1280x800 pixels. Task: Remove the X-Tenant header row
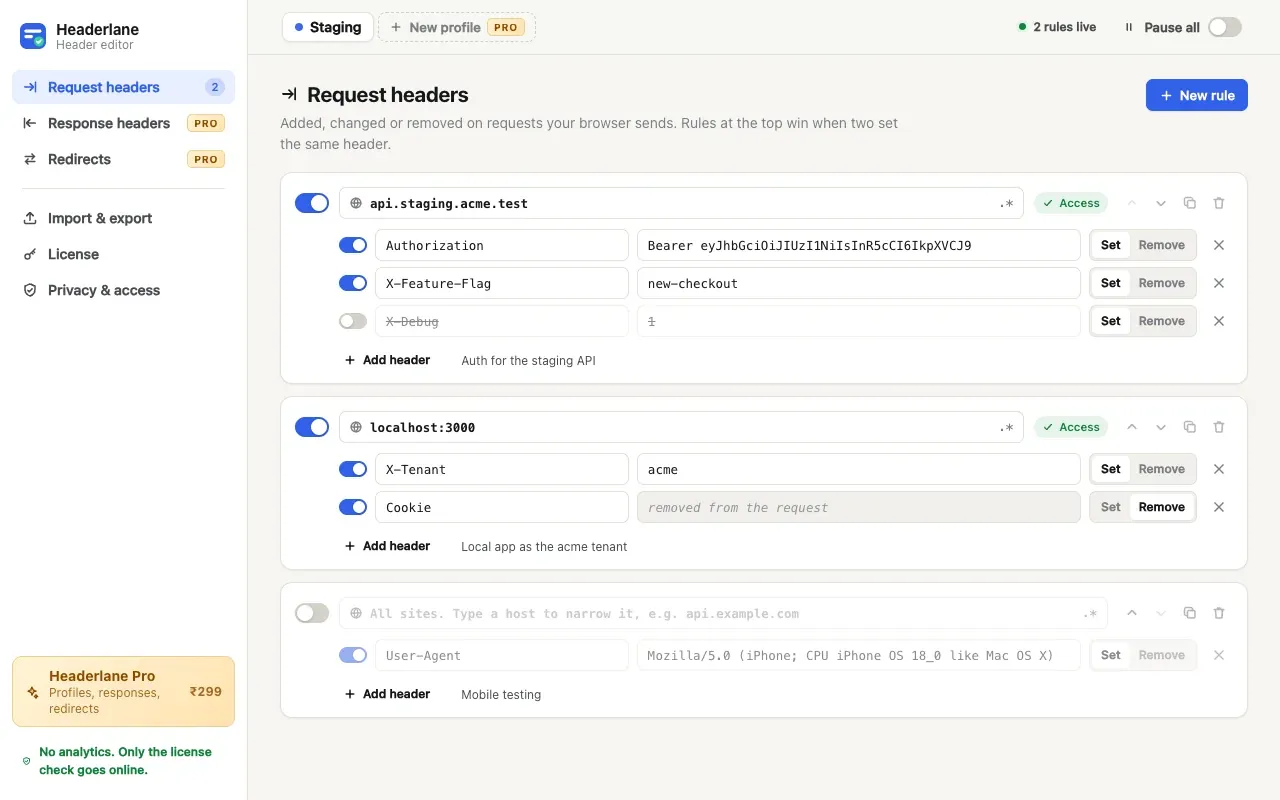pyautogui.click(x=1219, y=469)
